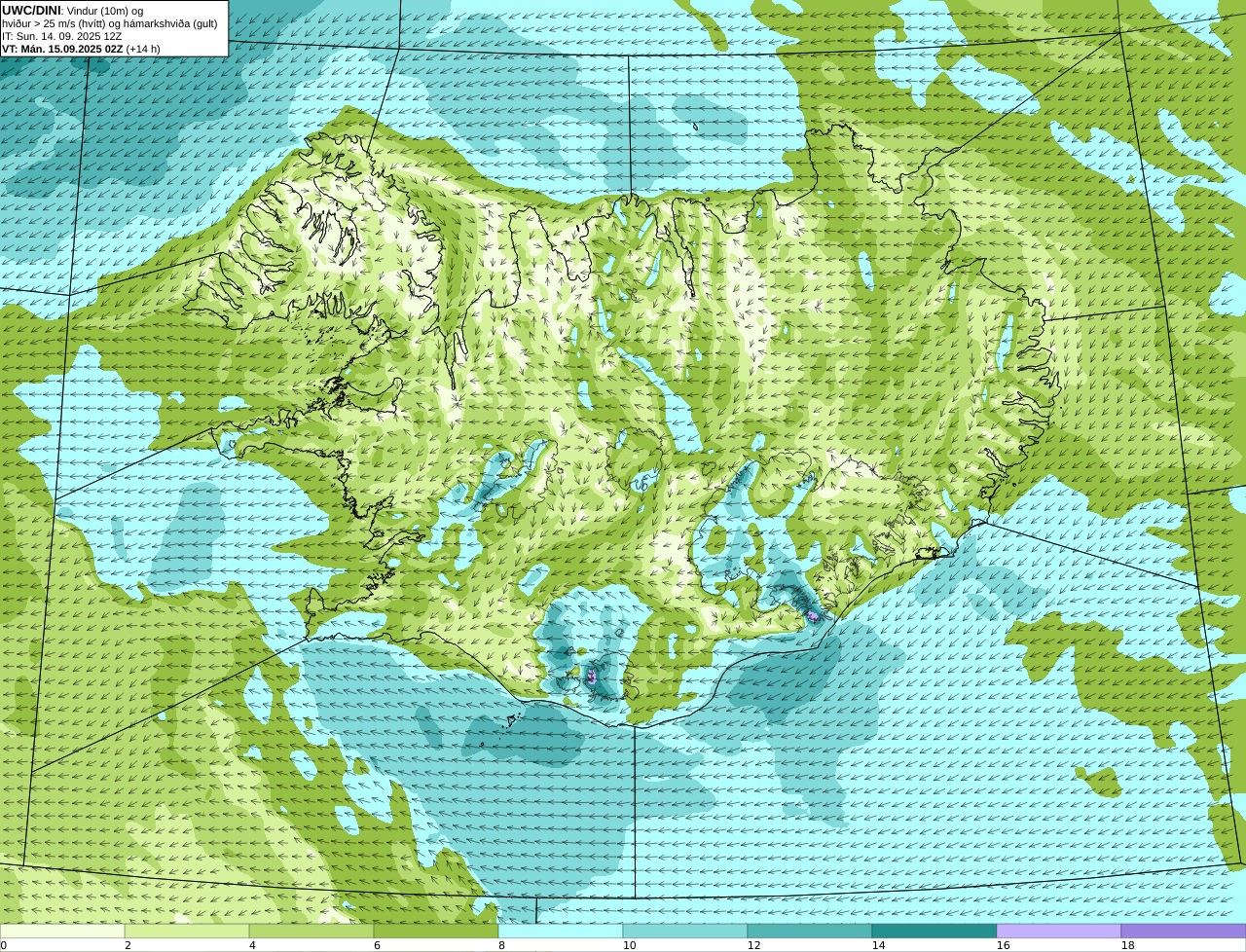Click the legend label '2'
The image size is (1246, 952).
pyautogui.click(x=128, y=945)
